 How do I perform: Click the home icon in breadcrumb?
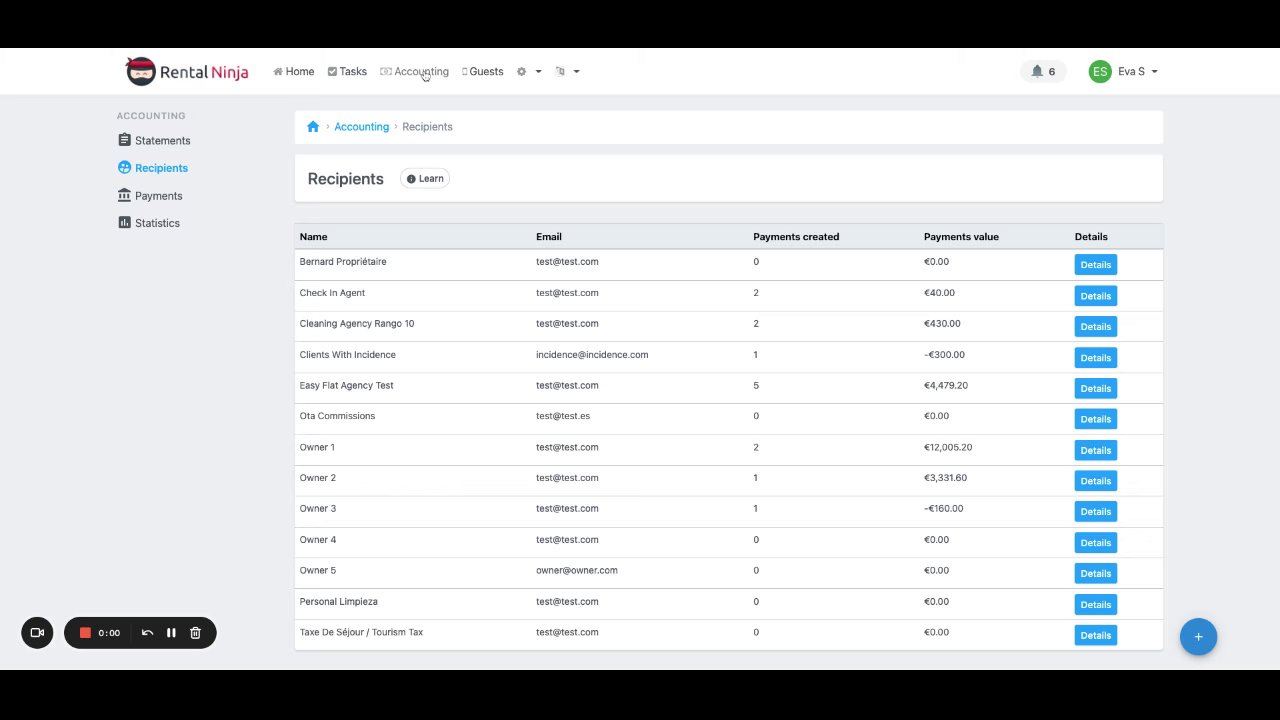(313, 127)
